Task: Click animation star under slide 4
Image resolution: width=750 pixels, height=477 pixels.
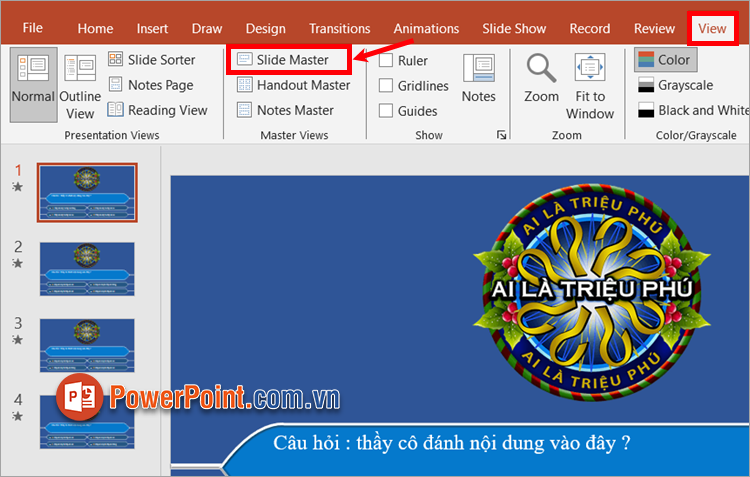Action: [18, 416]
